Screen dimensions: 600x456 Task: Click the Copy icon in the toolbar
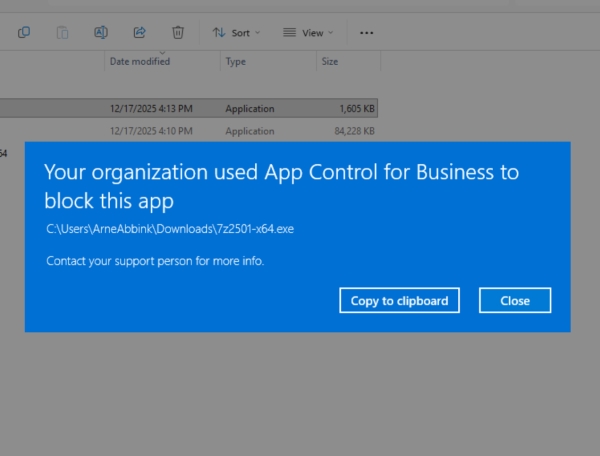23,32
